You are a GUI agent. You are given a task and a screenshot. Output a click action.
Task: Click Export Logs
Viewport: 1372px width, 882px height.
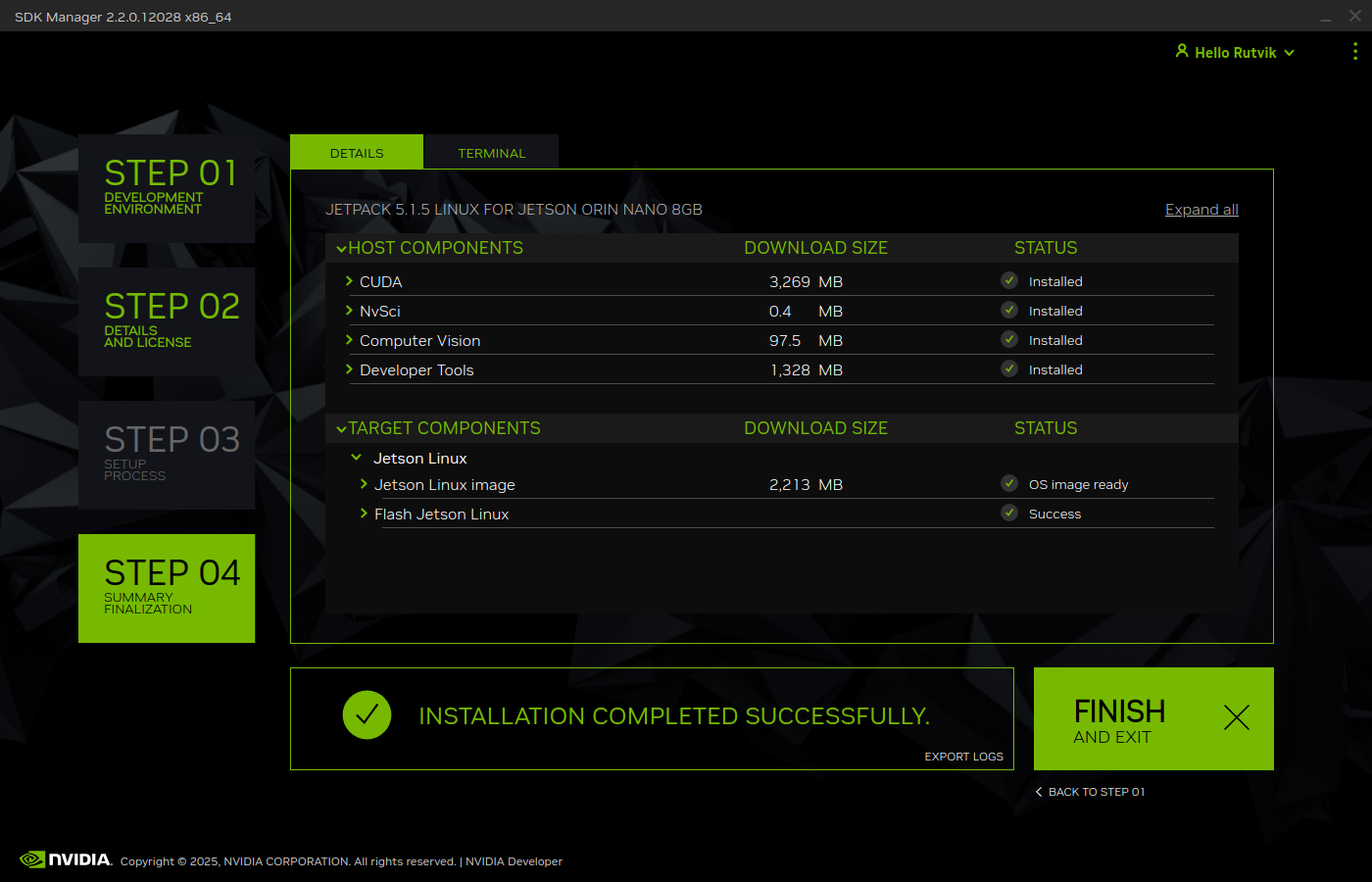click(963, 757)
